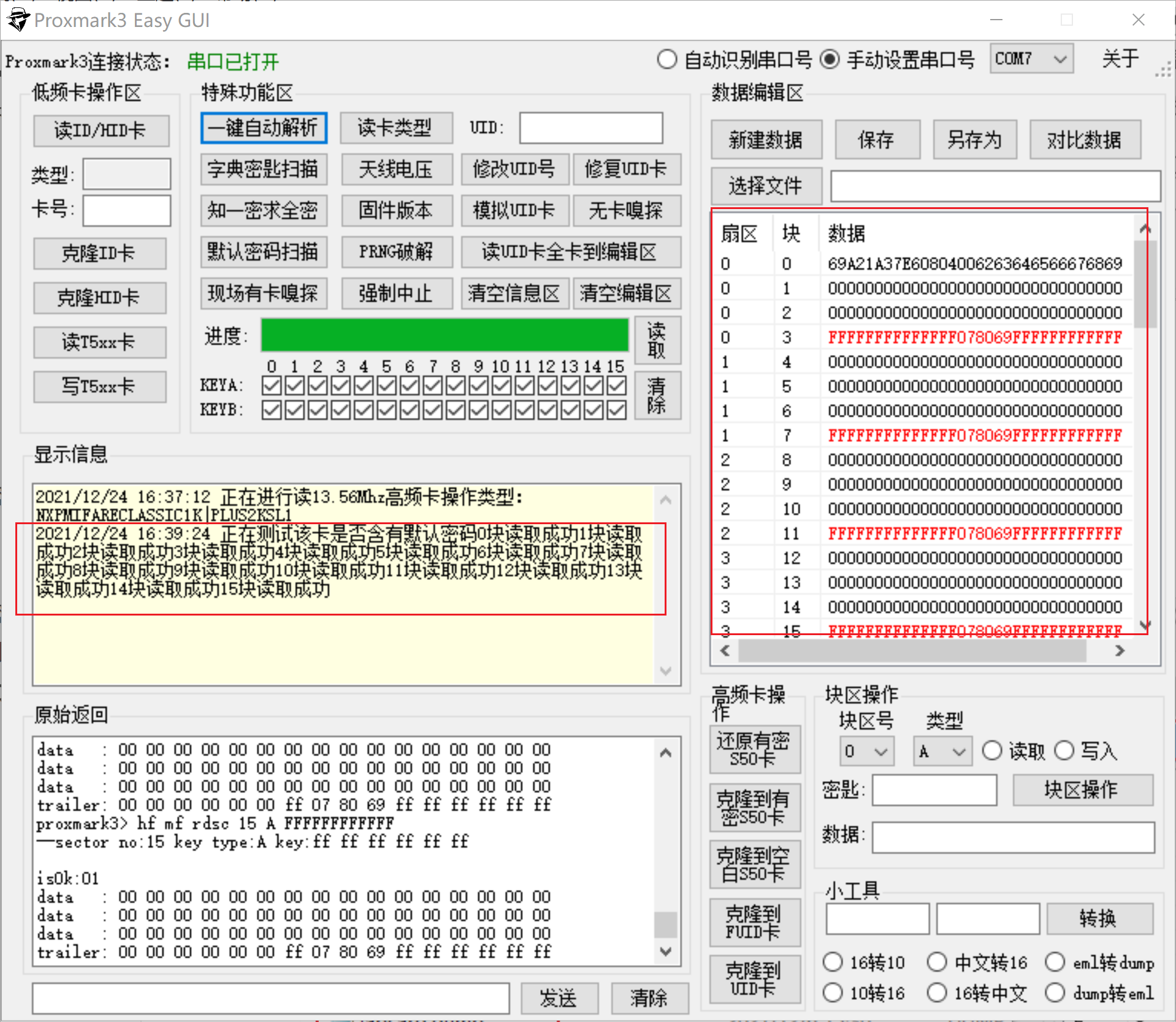Open the 块区号 block number dropdown
The height and width of the screenshot is (1022, 1176).
[866, 750]
